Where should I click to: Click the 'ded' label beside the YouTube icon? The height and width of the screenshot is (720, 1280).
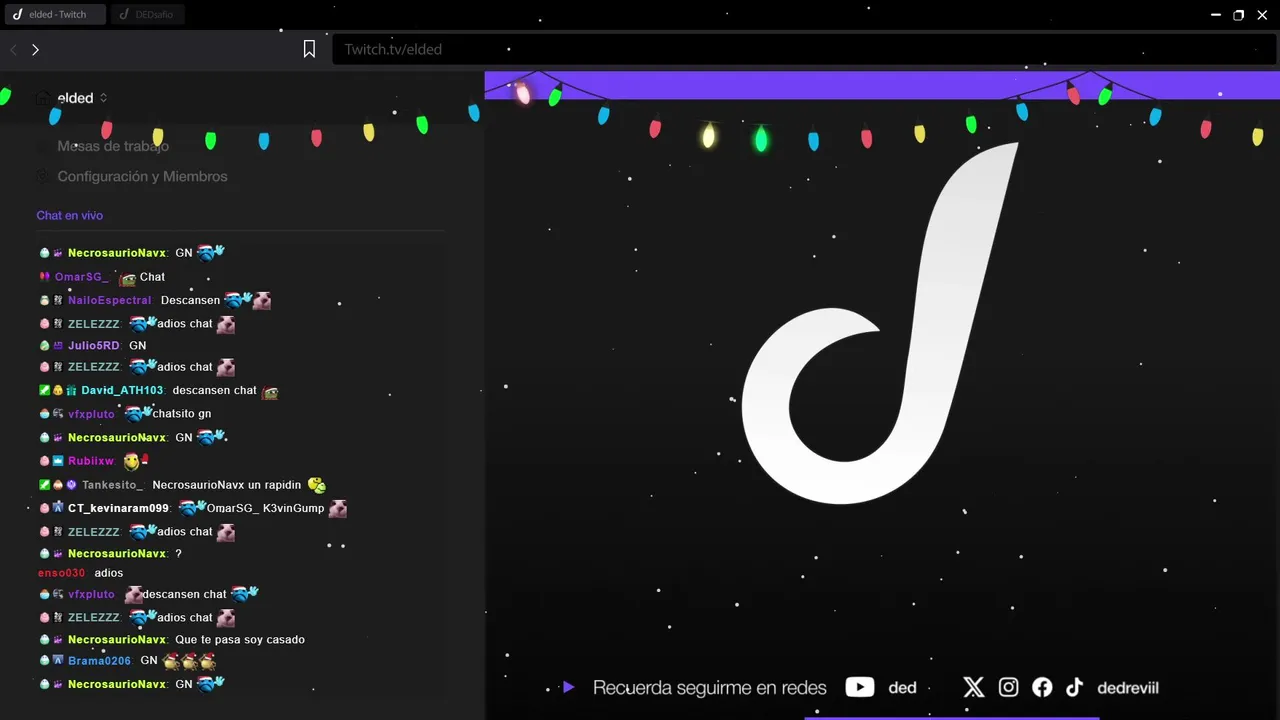[902, 688]
